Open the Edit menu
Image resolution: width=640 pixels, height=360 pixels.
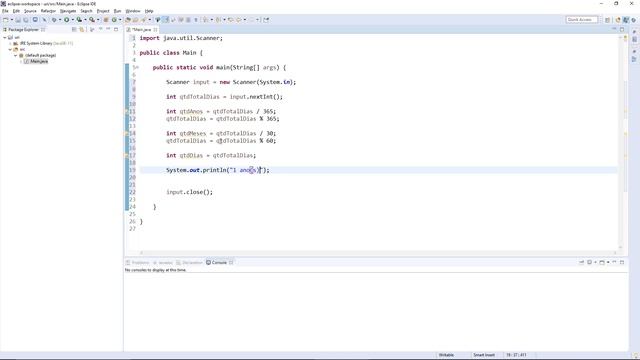click(x=16, y=11)
